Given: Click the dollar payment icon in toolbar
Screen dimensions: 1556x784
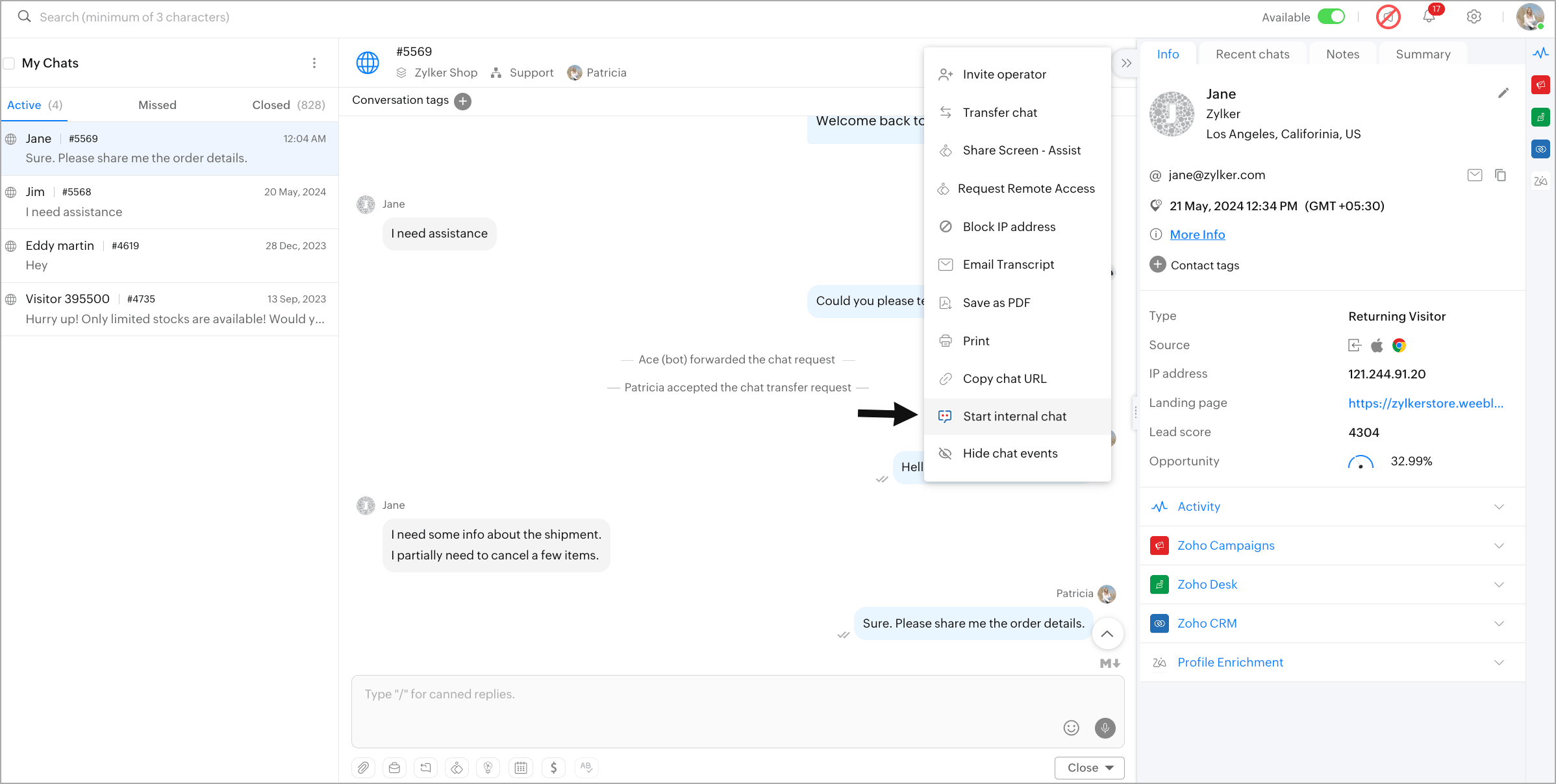Looking at the screenshot, I should [x=553, y=768].
